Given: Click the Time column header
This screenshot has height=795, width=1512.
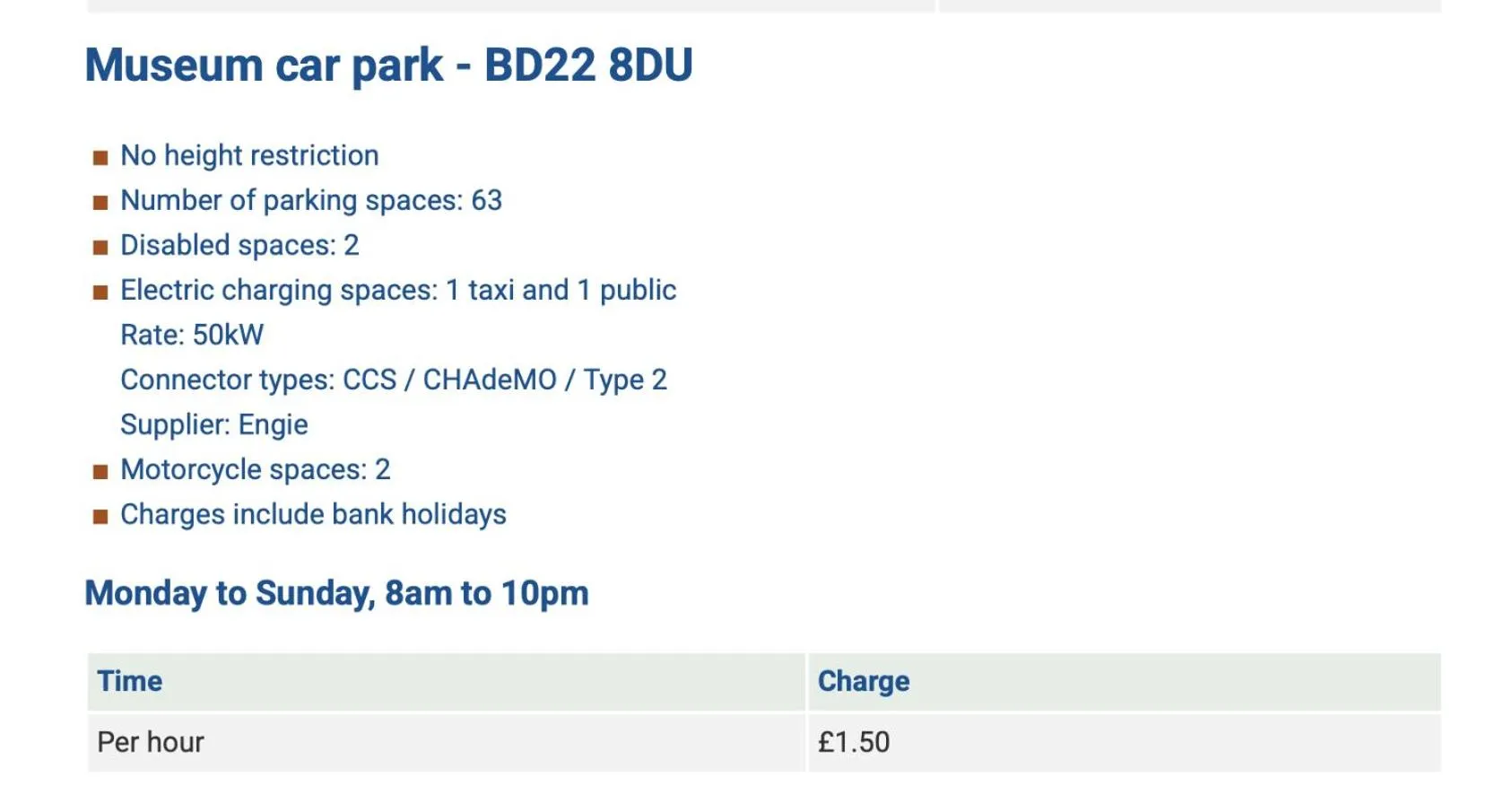Looking at the screenshot, I should tap(130, 681).
